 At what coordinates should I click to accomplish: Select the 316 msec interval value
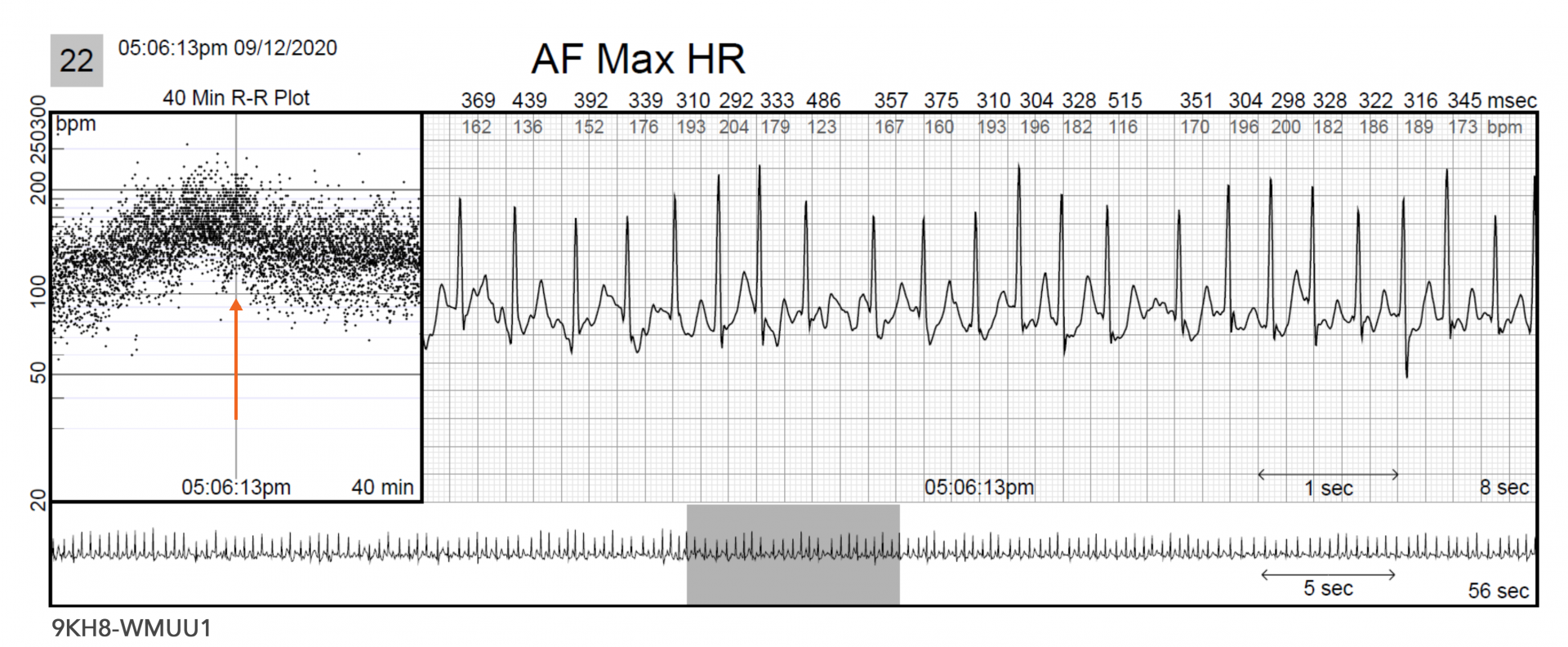click(x=1420, y=100)
